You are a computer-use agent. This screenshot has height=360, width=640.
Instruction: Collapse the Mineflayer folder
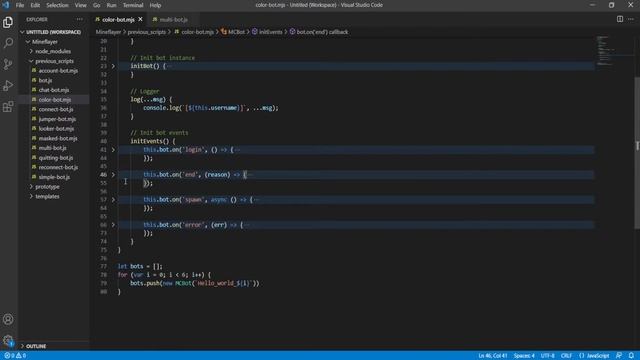45,42
